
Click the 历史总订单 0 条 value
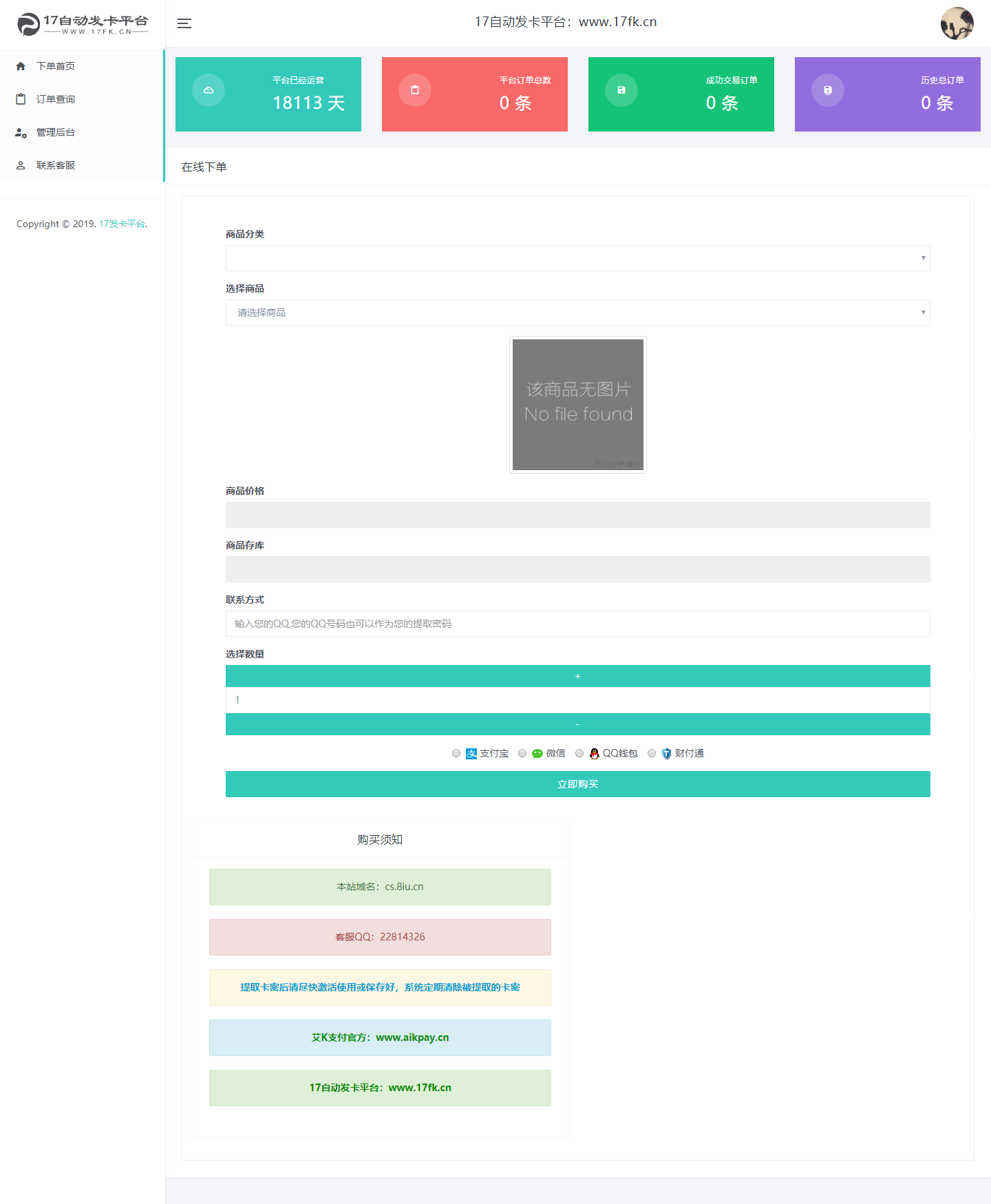[937, 103]
